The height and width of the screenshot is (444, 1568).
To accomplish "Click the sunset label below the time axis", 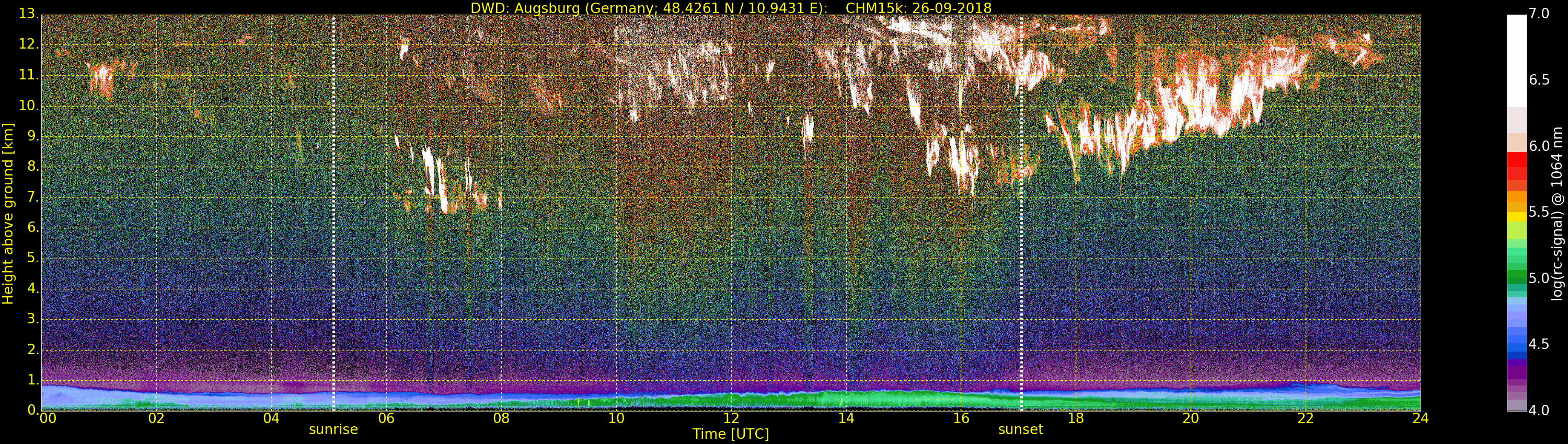I will coord(1020,429).
